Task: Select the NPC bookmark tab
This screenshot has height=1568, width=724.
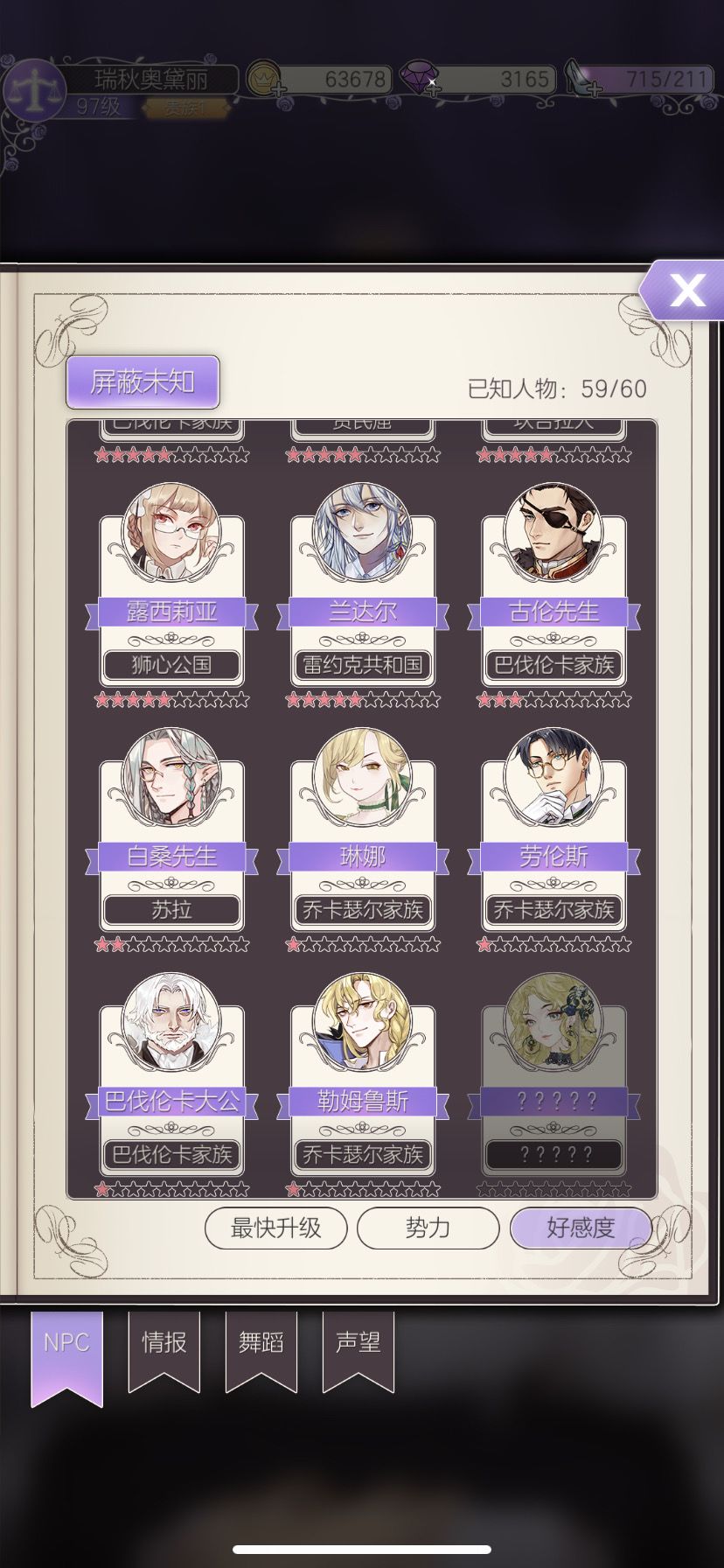Action: (x=67, y=1357)
